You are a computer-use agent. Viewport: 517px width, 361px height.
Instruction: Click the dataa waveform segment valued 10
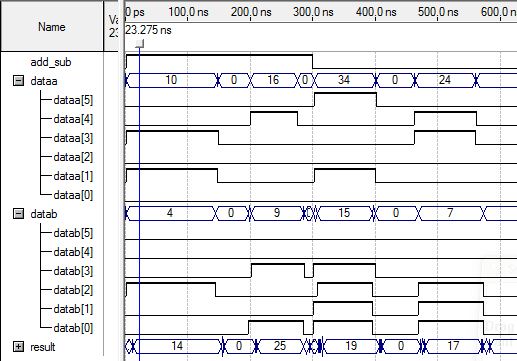click(x=171, y=80)
